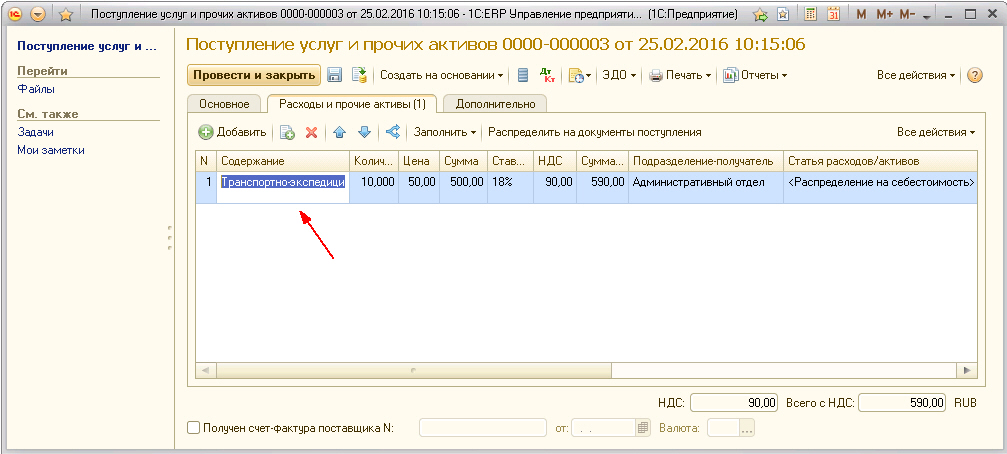Open the title bar small dropdown arrow after M-
This screenshot has width=1007, height=454.
926,17
